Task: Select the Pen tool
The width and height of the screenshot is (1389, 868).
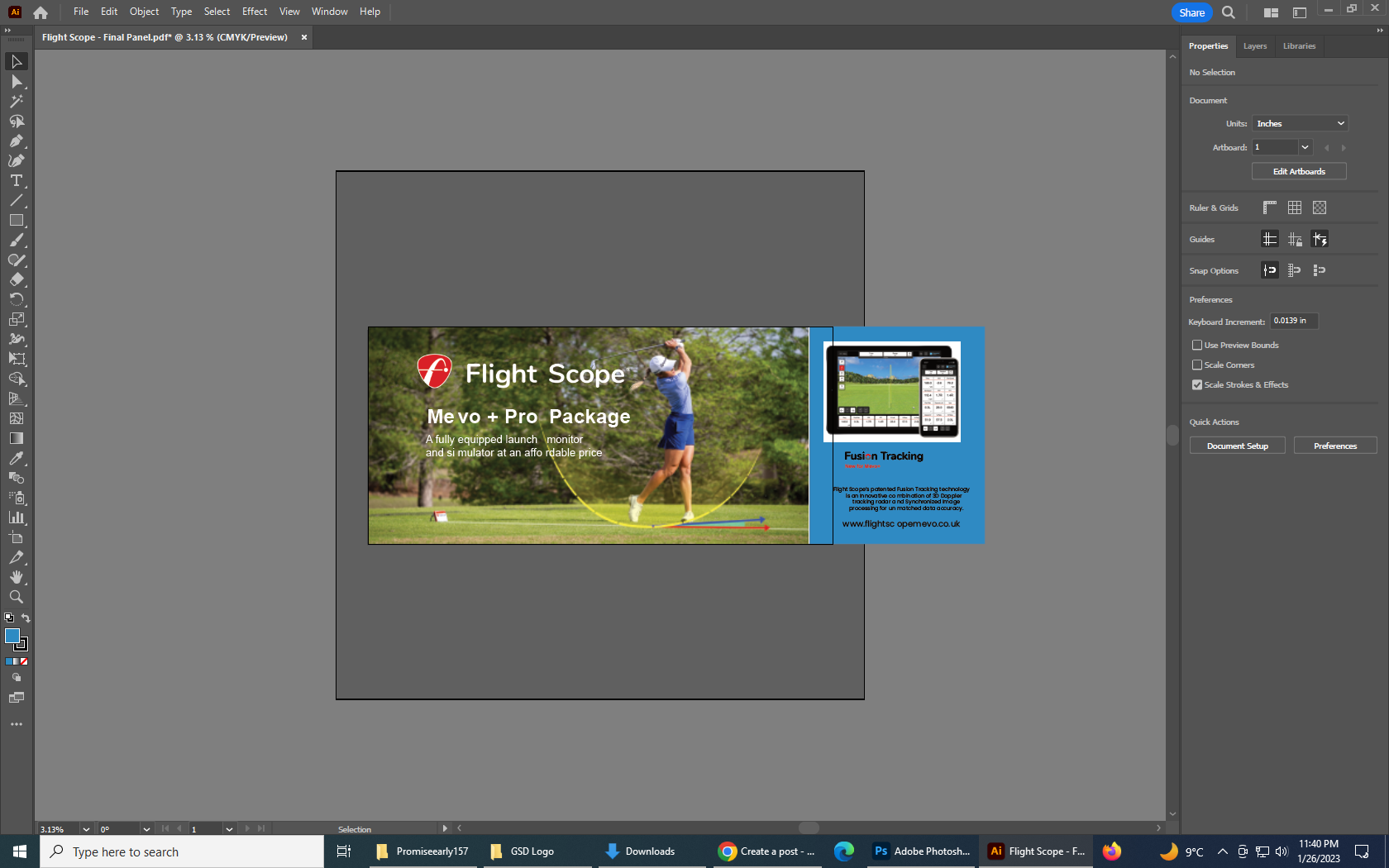Action: click(16, 141)
